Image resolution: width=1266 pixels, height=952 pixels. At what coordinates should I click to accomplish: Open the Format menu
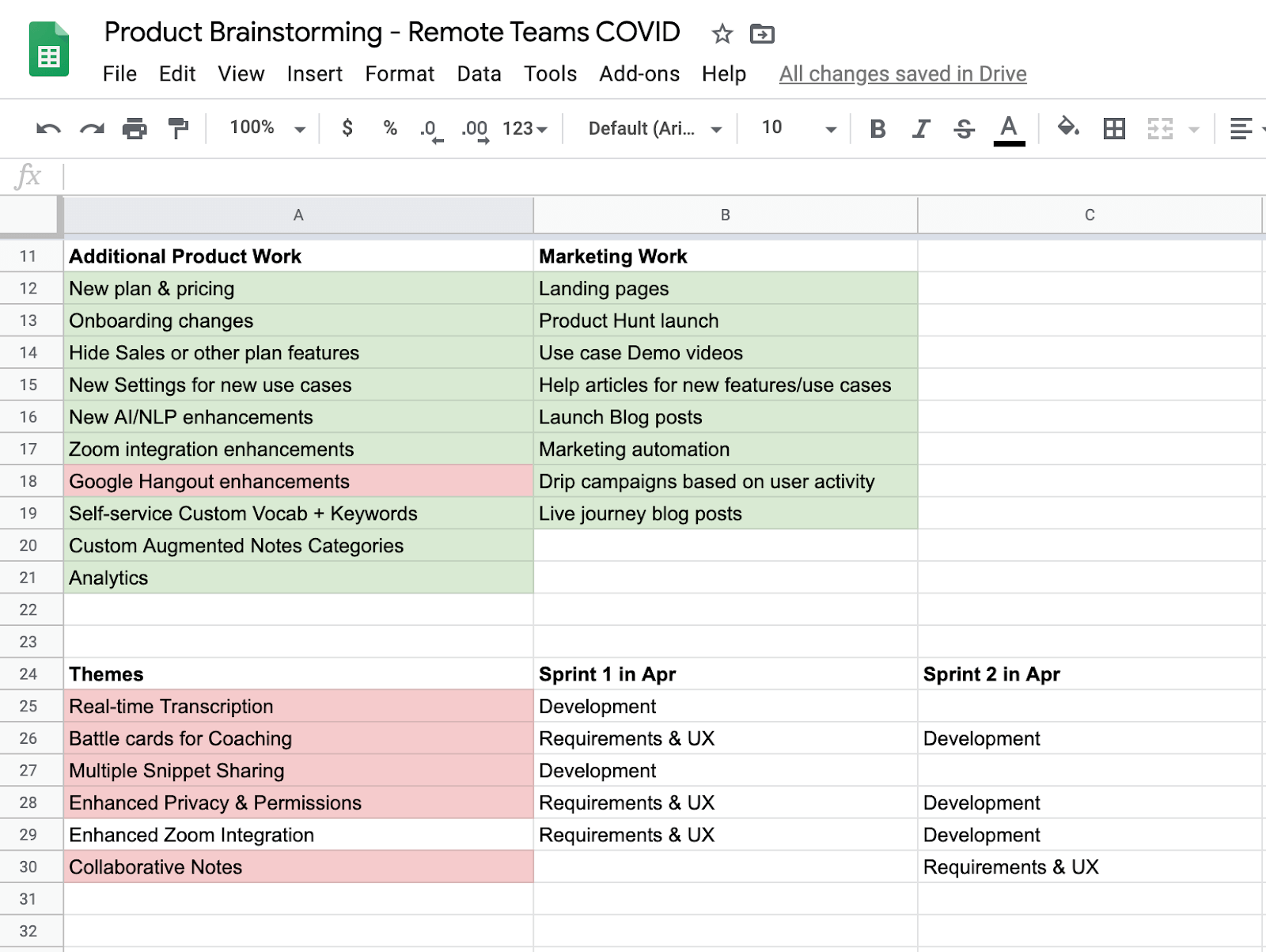(400, 74)
